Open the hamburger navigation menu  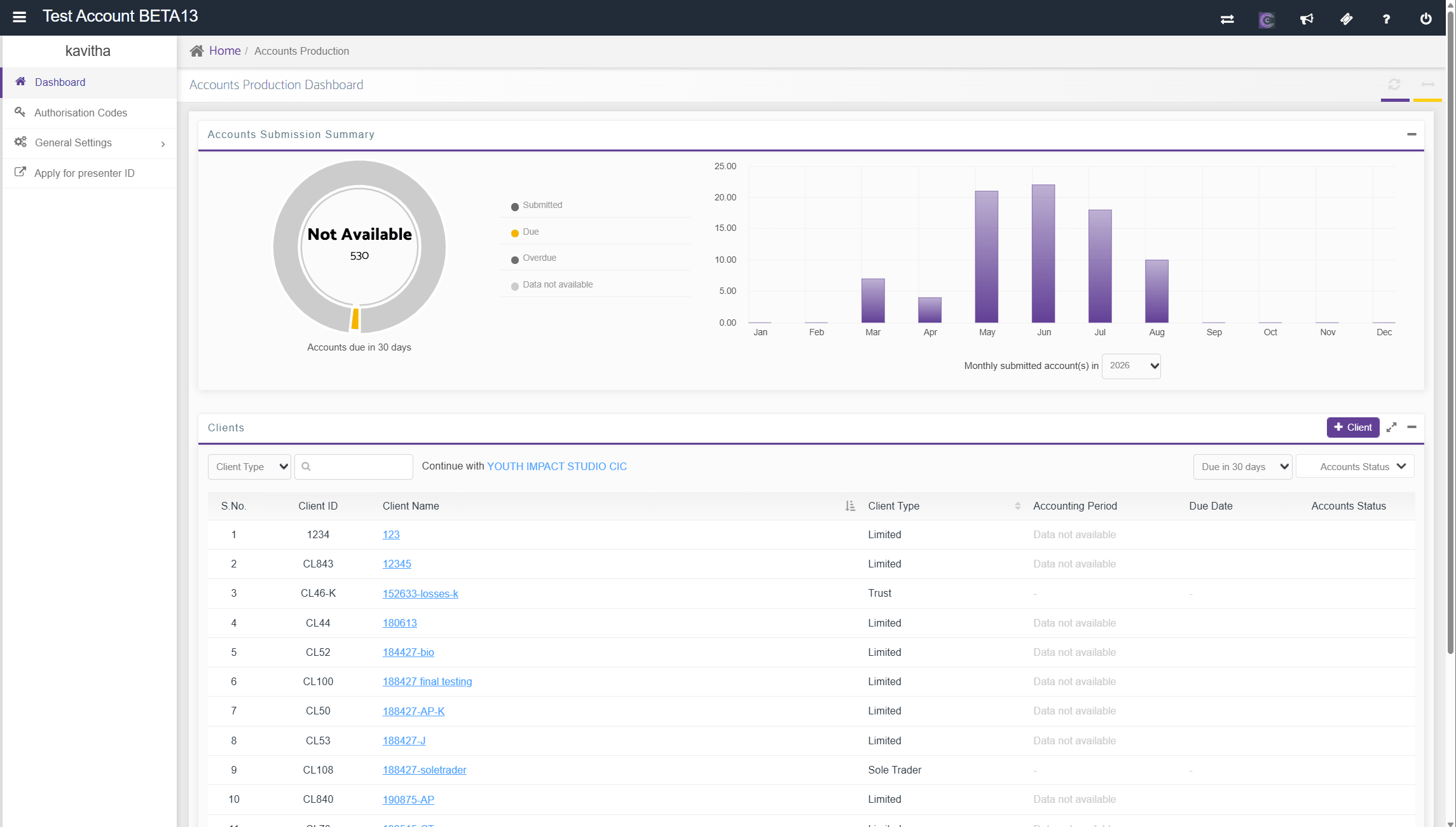(x=19, y=17)
